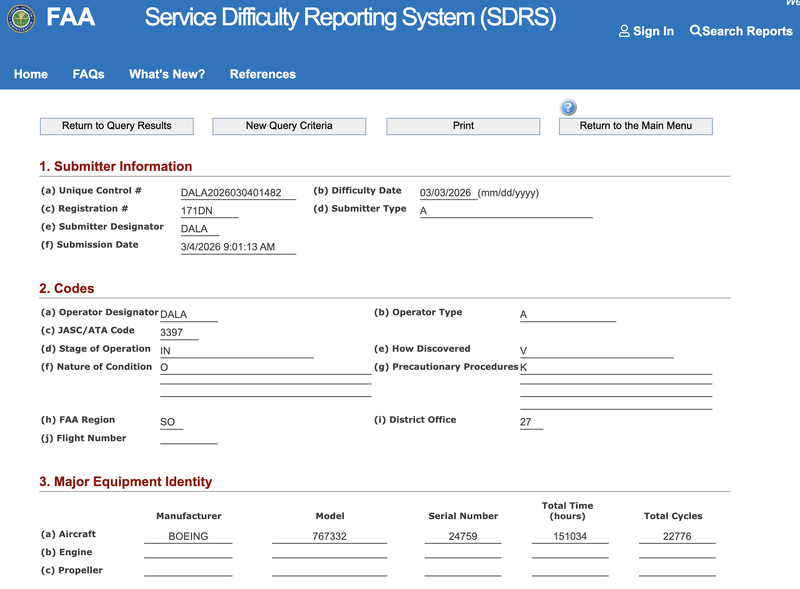Open the FAQs menu item
The image size is (800, 589).
[88, 74]
